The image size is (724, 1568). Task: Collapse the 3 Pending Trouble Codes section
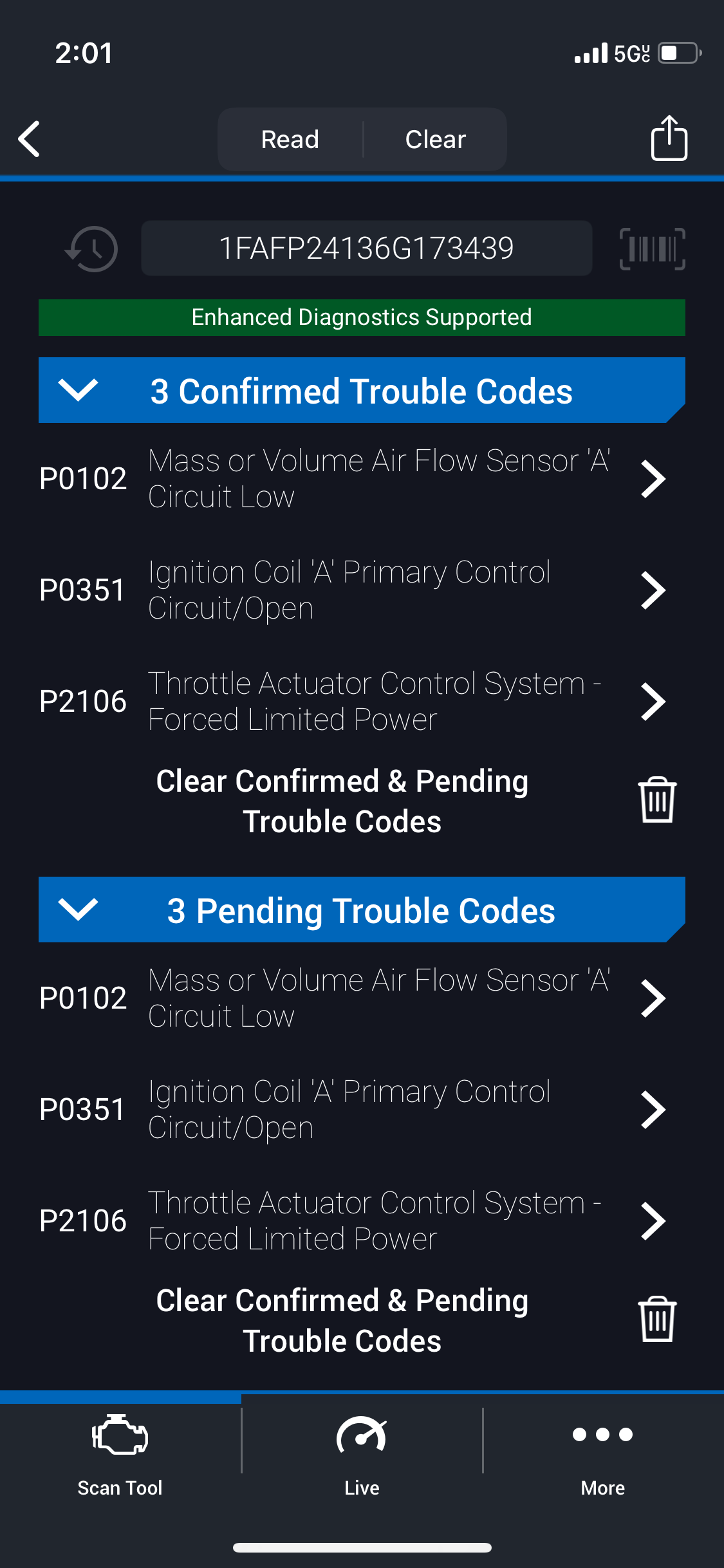pyautogui.click(x=79, y=910)
